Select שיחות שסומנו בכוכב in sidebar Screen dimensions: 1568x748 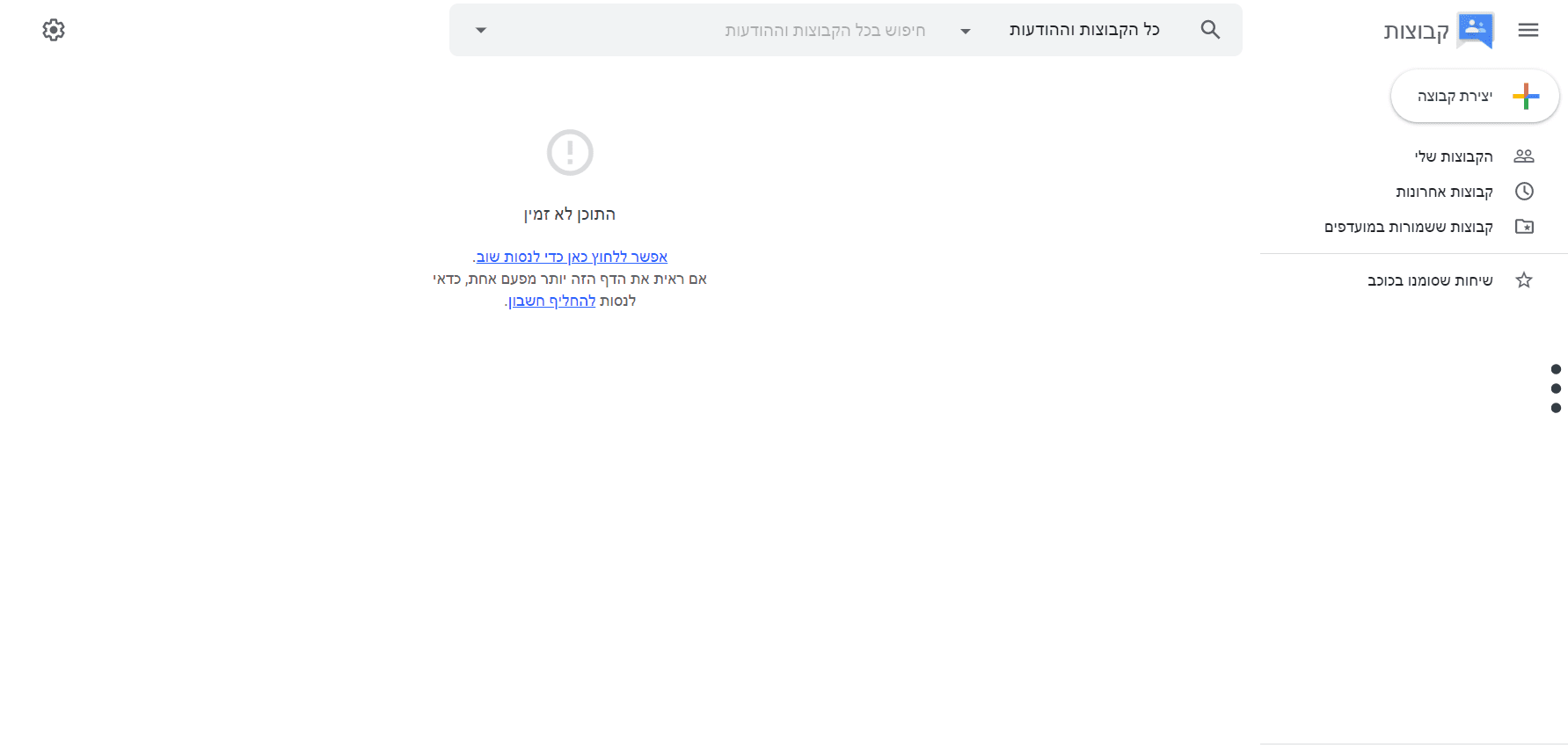tap(1429, 280)
